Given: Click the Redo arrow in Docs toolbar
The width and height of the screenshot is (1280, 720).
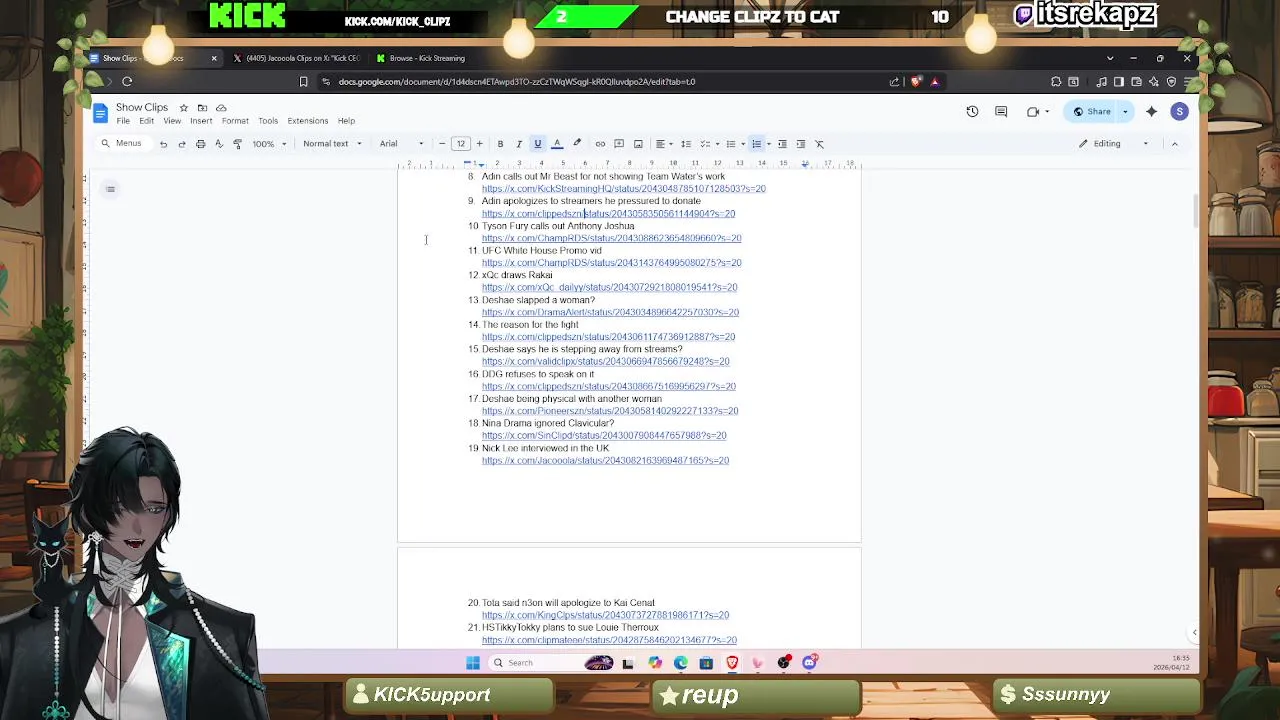Looking at the screenshot, I should click(x=182, y=144).
